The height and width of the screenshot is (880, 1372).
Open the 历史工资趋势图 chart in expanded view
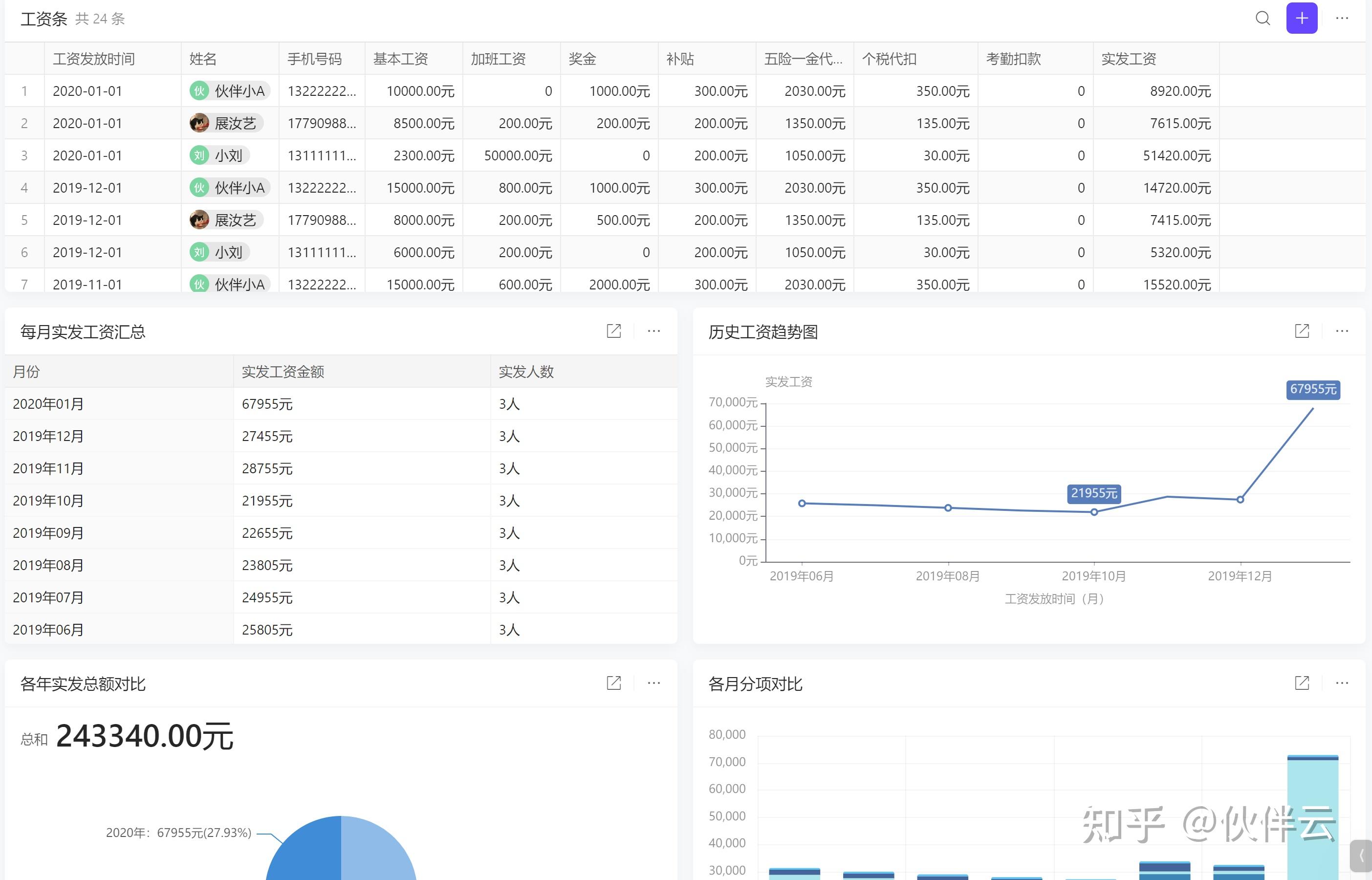1301,331
